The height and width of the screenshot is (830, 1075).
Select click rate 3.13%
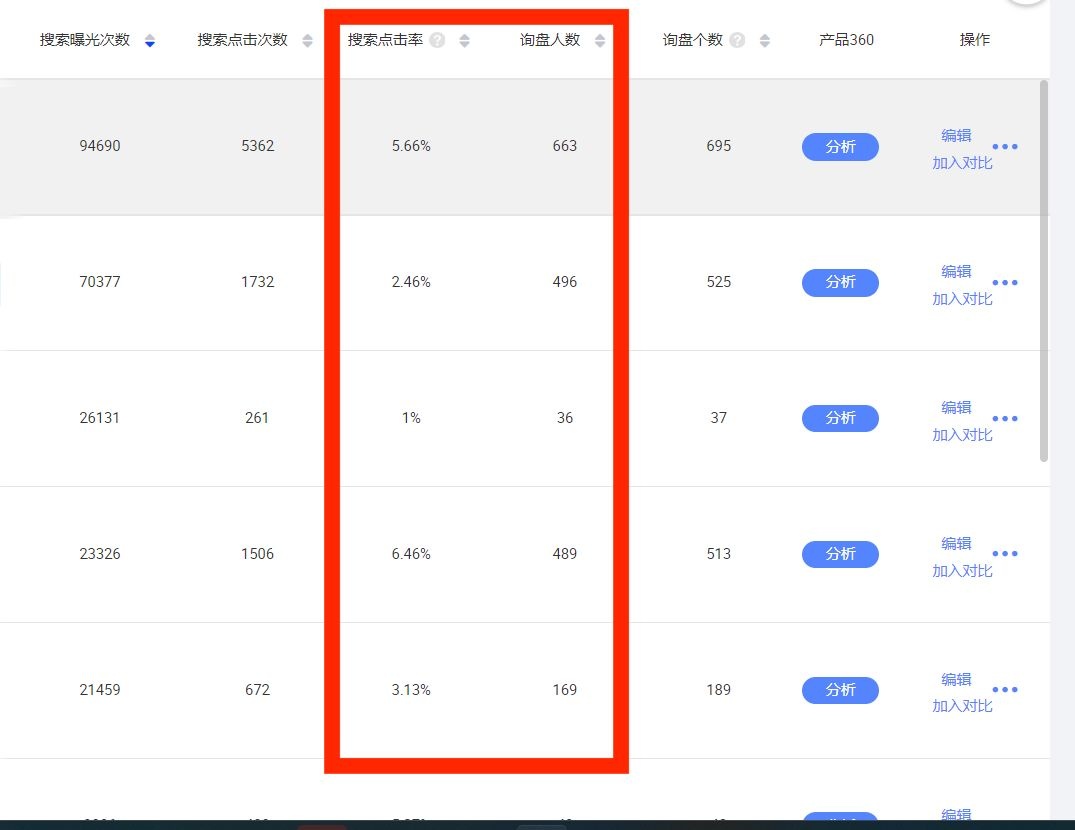point(411,689)
